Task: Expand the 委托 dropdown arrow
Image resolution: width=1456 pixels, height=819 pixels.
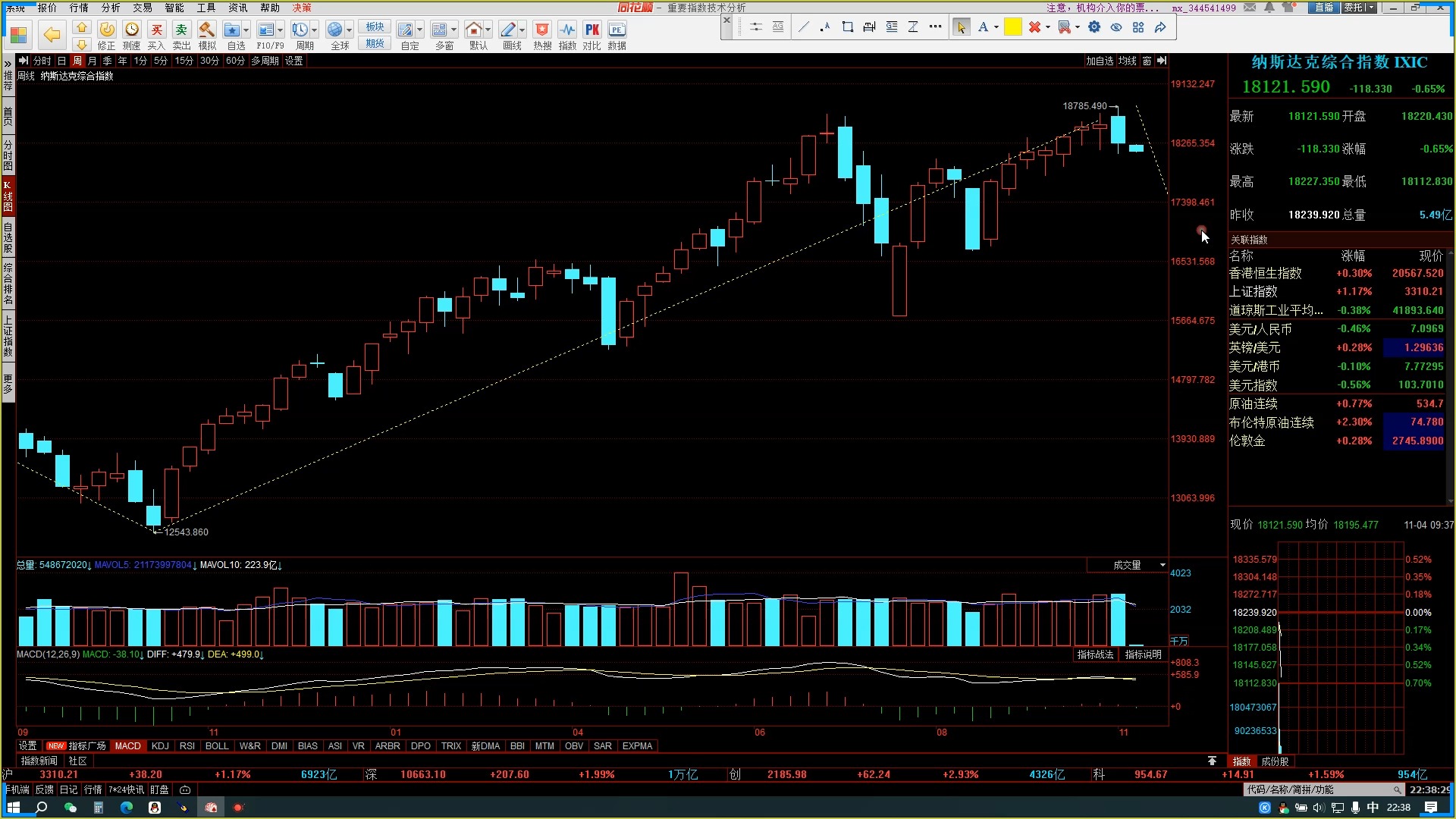Action: pyautogui.click(x=1371, y=8)
